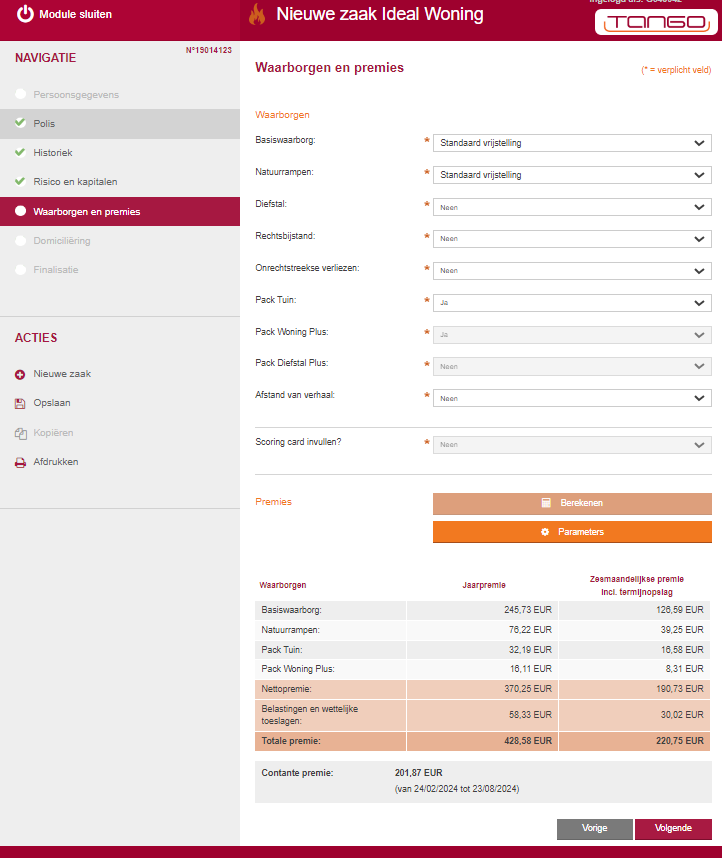Click the Berekenen button
Screen dimensions: 722x858
(572, 503)
